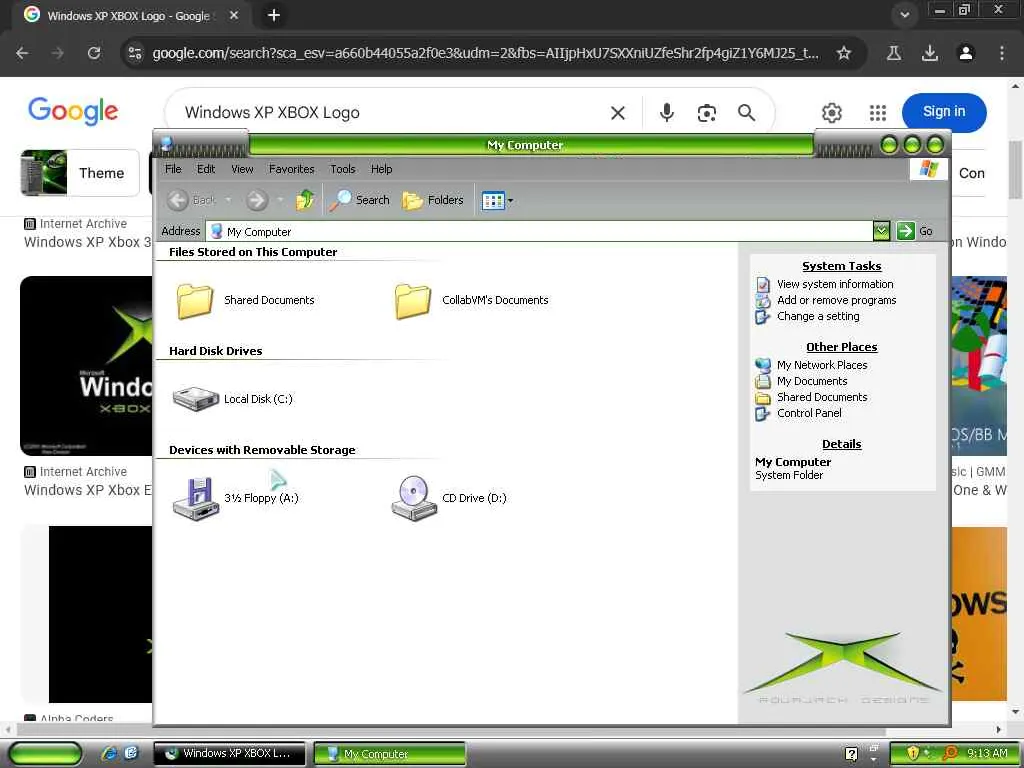
Task: Expand the Forward history dropdown arrow
Action: 280,200
